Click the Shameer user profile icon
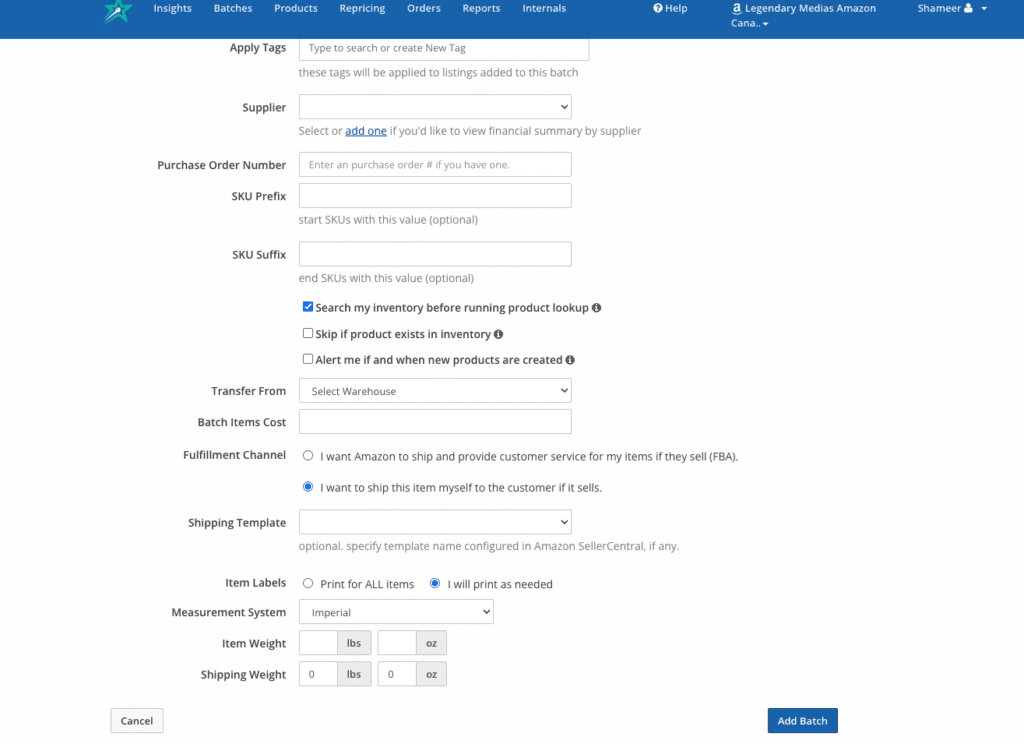 (968, 8)
